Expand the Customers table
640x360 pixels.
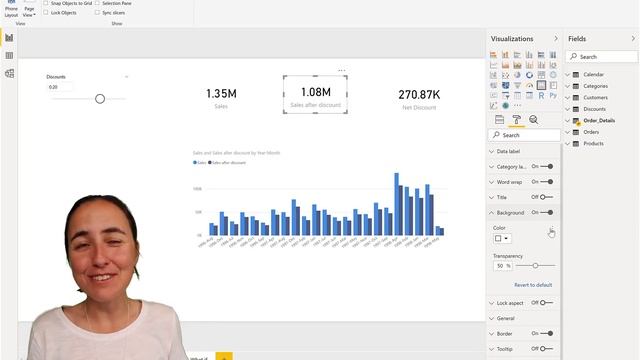(567, 98)
